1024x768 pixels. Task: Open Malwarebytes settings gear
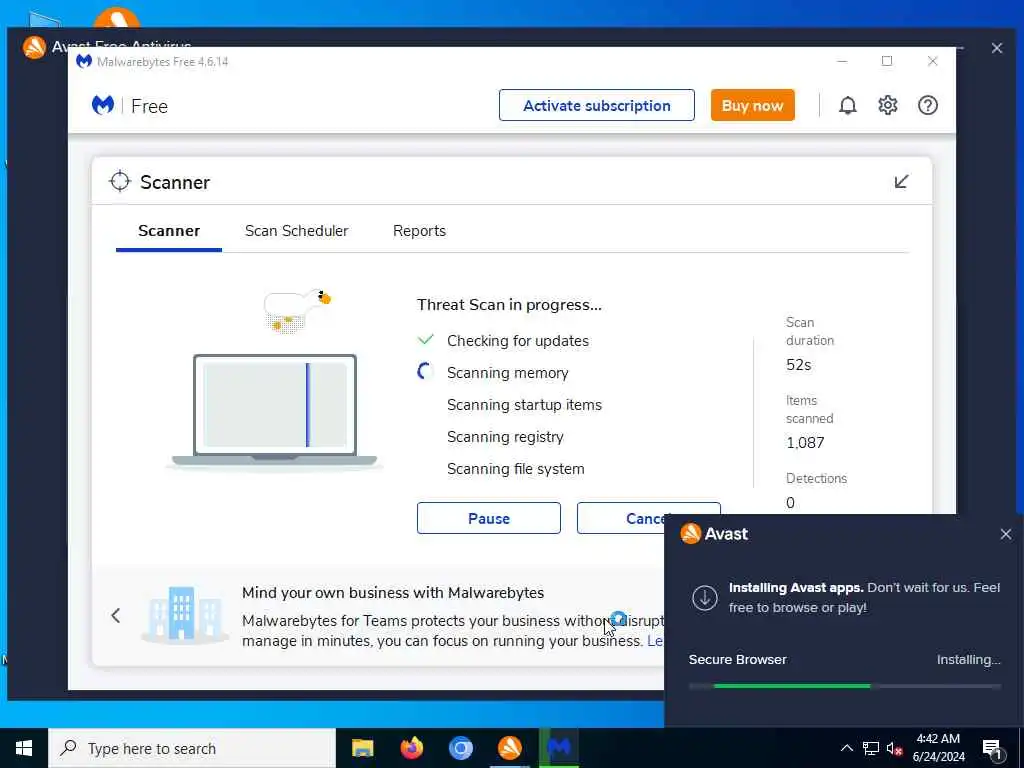pos(888,105)
